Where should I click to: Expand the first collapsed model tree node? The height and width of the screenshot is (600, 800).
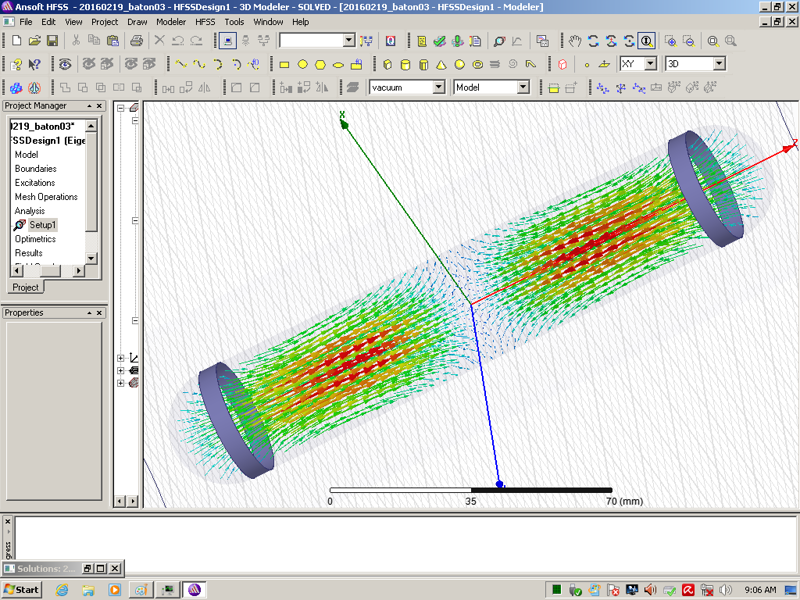(x=121, y=358)
